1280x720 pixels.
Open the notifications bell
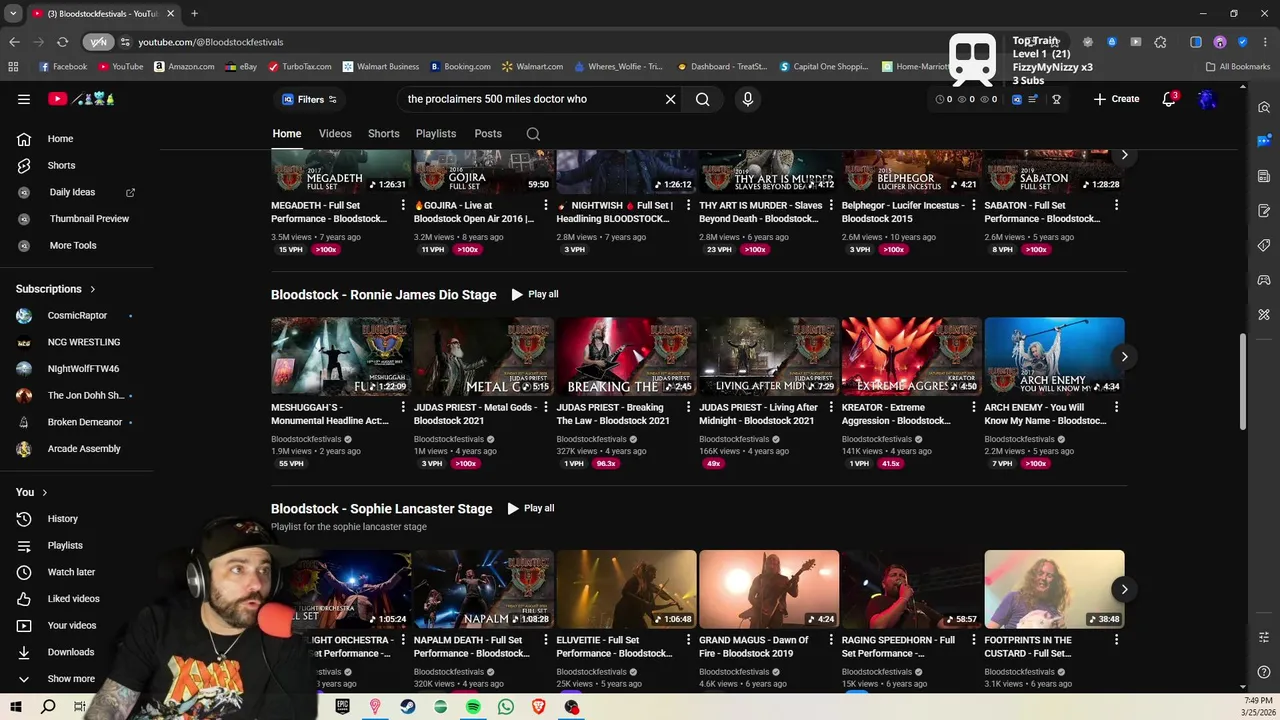1169,99
